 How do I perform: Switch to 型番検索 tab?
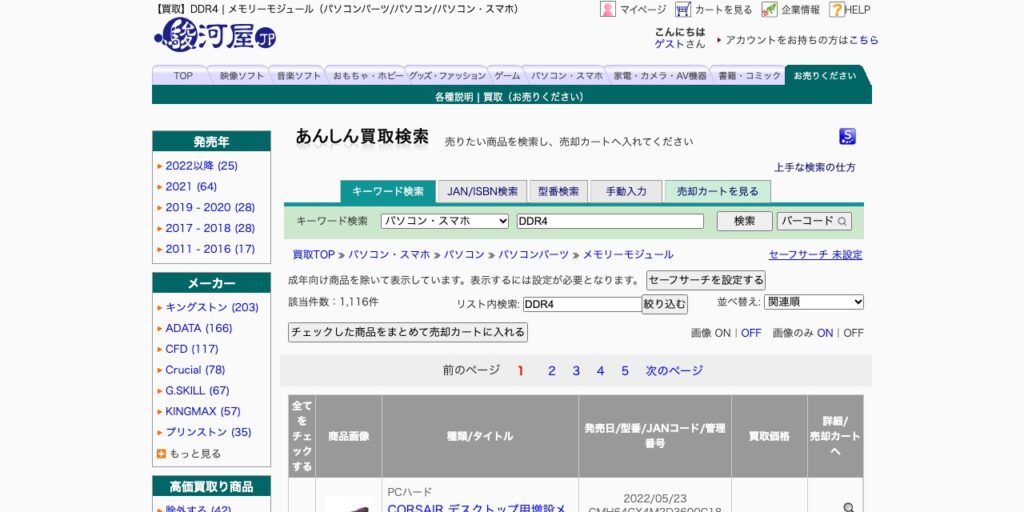[558, 191]
